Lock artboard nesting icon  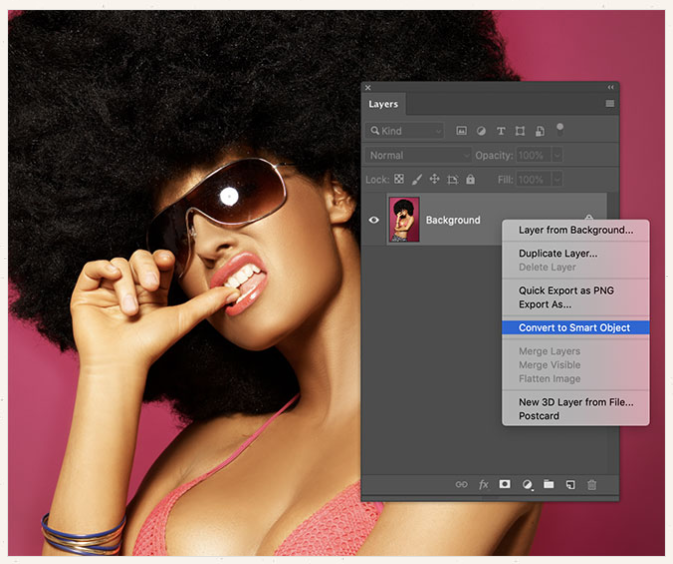click(x=452, y=179)
